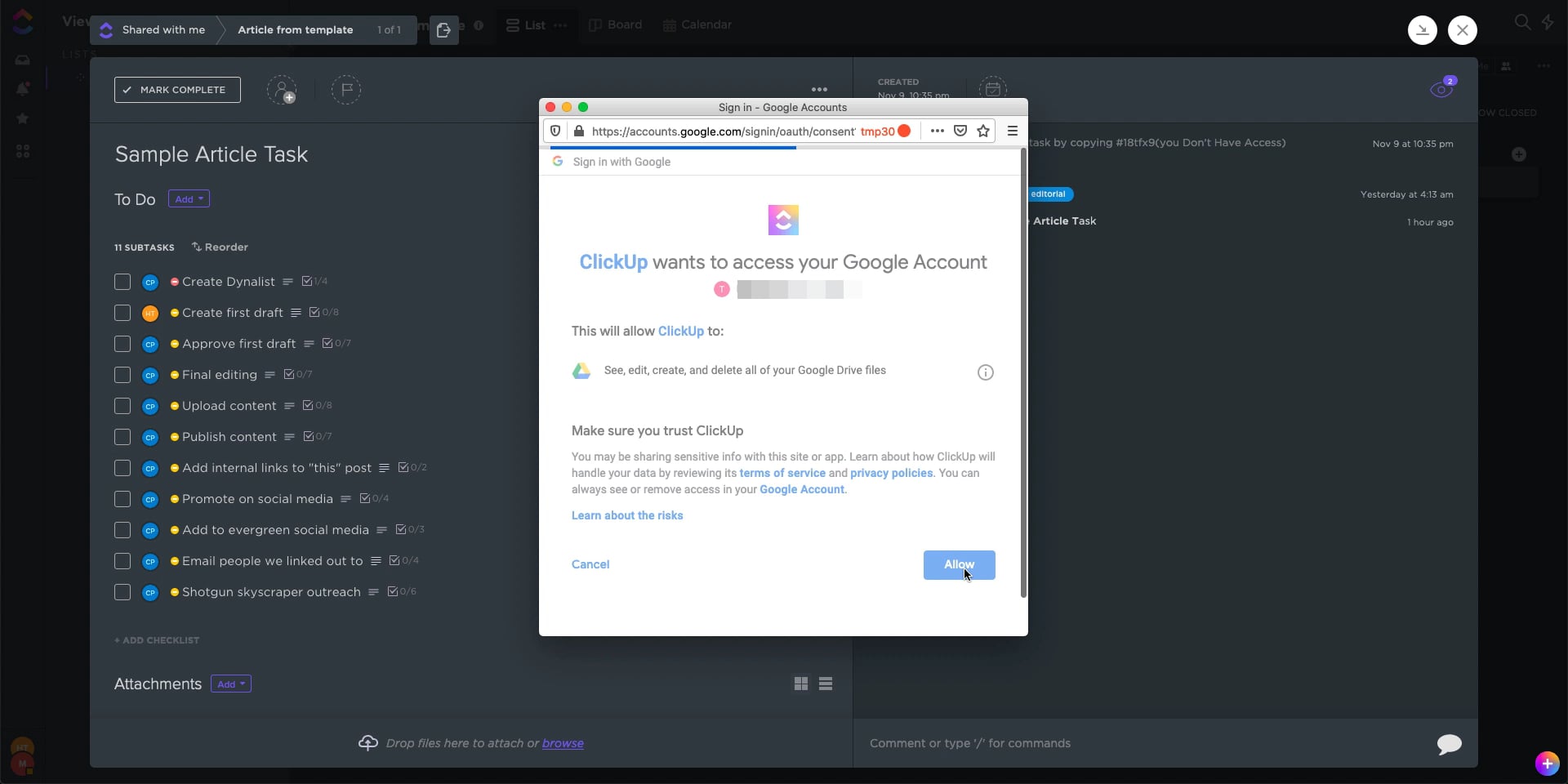Check the Publish content subtask checkbox
The width and height of the screenshot is (1568, 784).
[122, 437]
